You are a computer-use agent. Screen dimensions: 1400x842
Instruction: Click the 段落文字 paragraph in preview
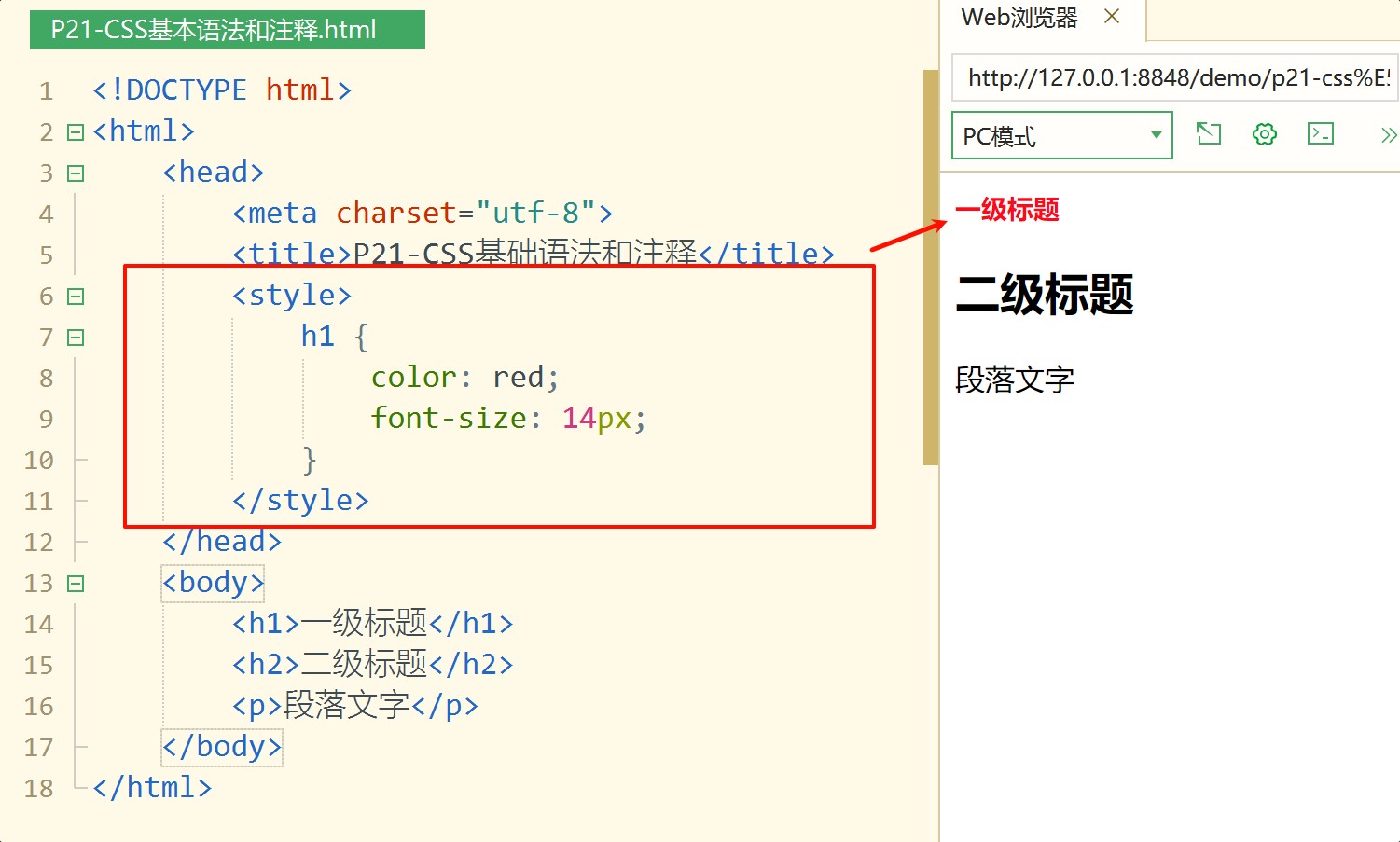(x=1015, y=380)
